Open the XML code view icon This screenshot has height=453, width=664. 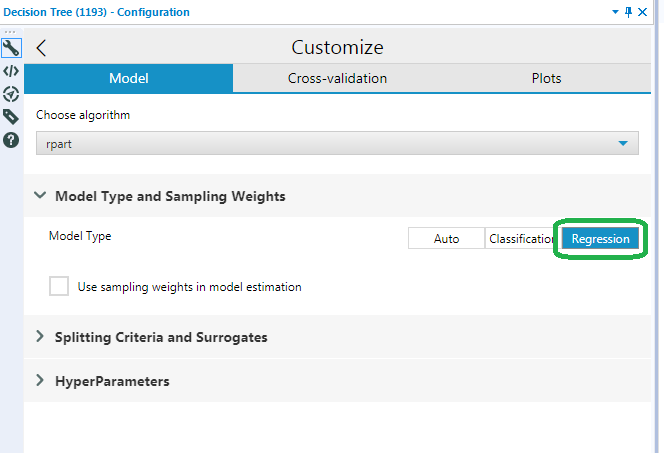tap(11, 71)
